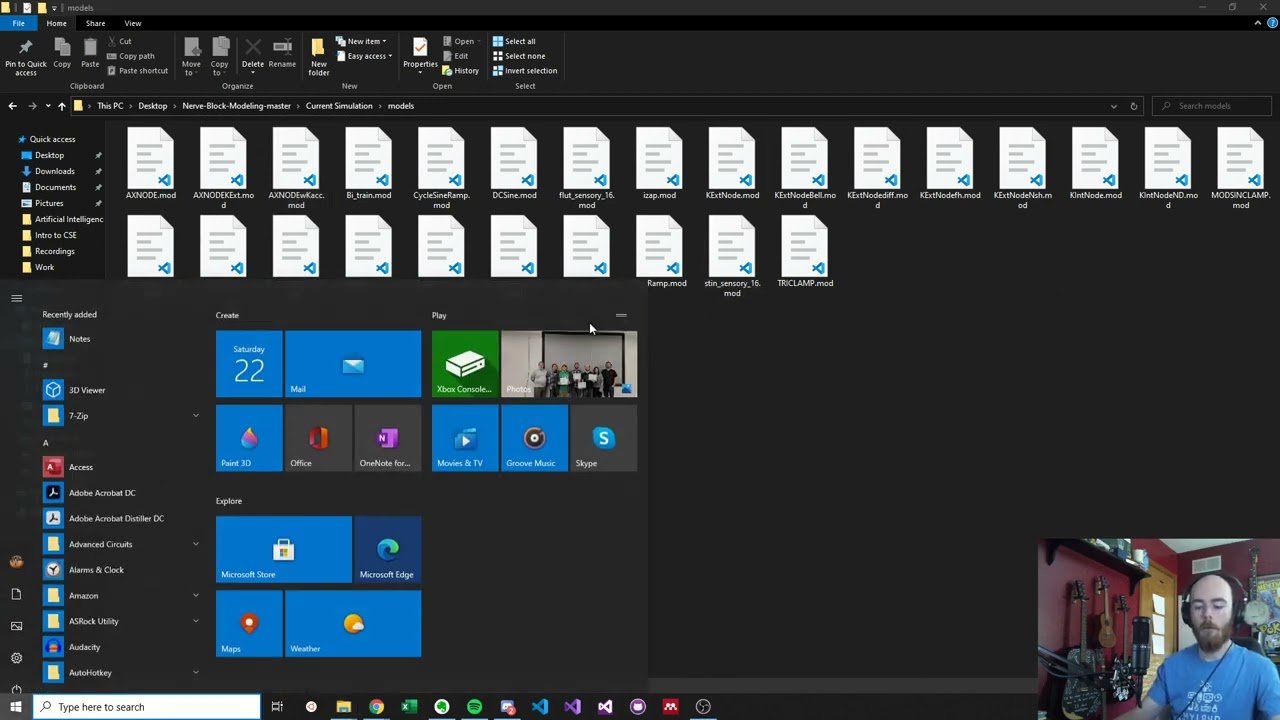The width and height of the screenshot is (1280, 720).
Task: Open Notes from Recently added list
Action: [x=121, y=339]
